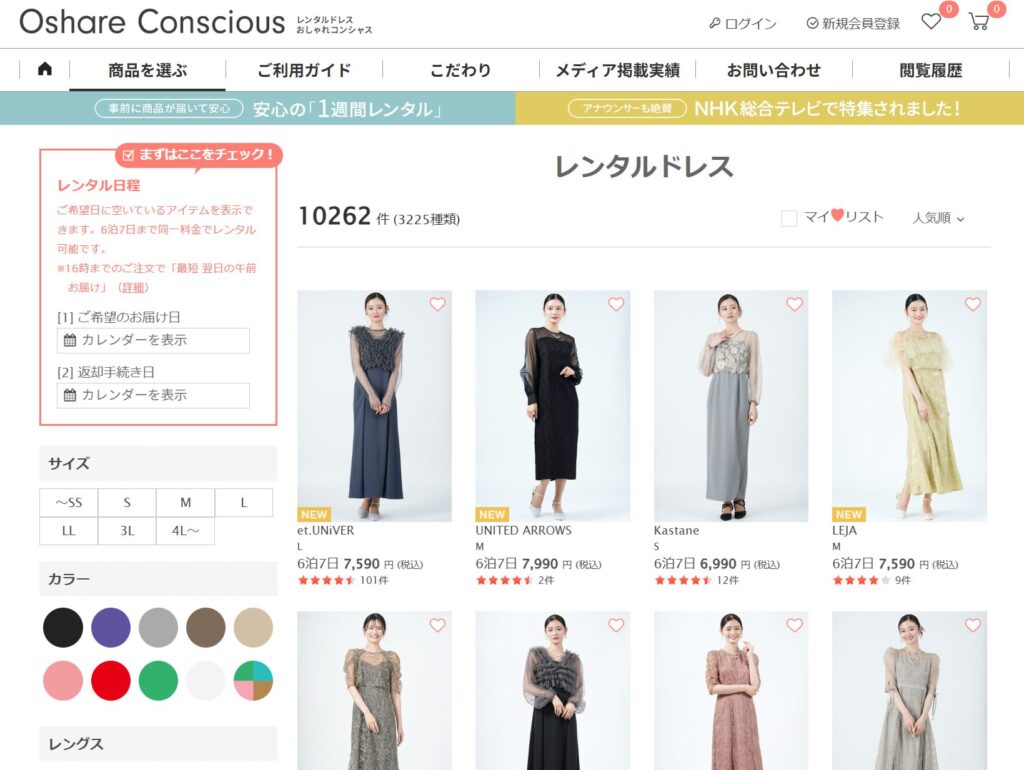The width and height of the screenshot is (1024, 770).
Task: Filter by red color swatch
Action: [x=110, y=681]
